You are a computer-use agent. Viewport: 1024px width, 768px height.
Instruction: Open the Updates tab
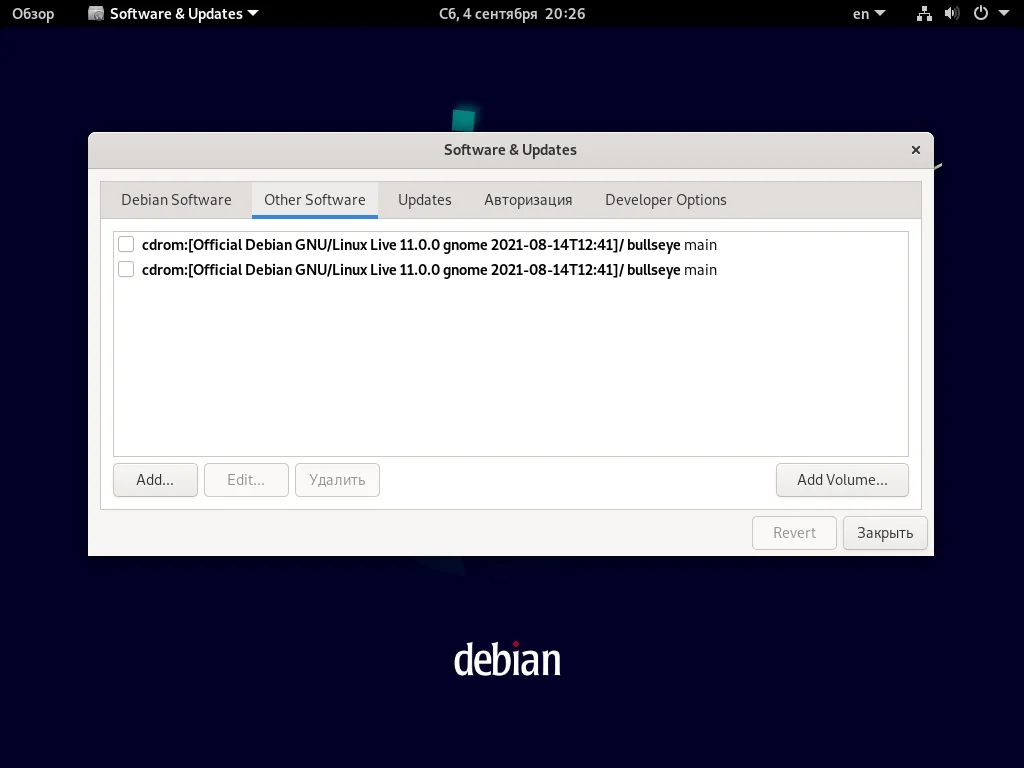click(x=424, y=199)
